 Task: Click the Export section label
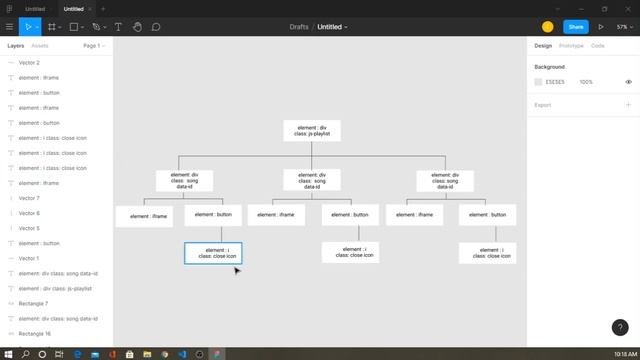pyautogui.click(x=542, y=105)
